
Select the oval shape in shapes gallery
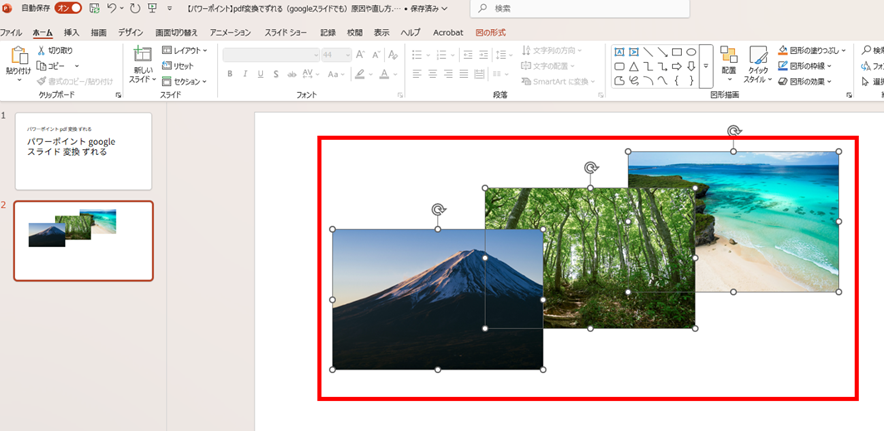(x=691, y=52)
